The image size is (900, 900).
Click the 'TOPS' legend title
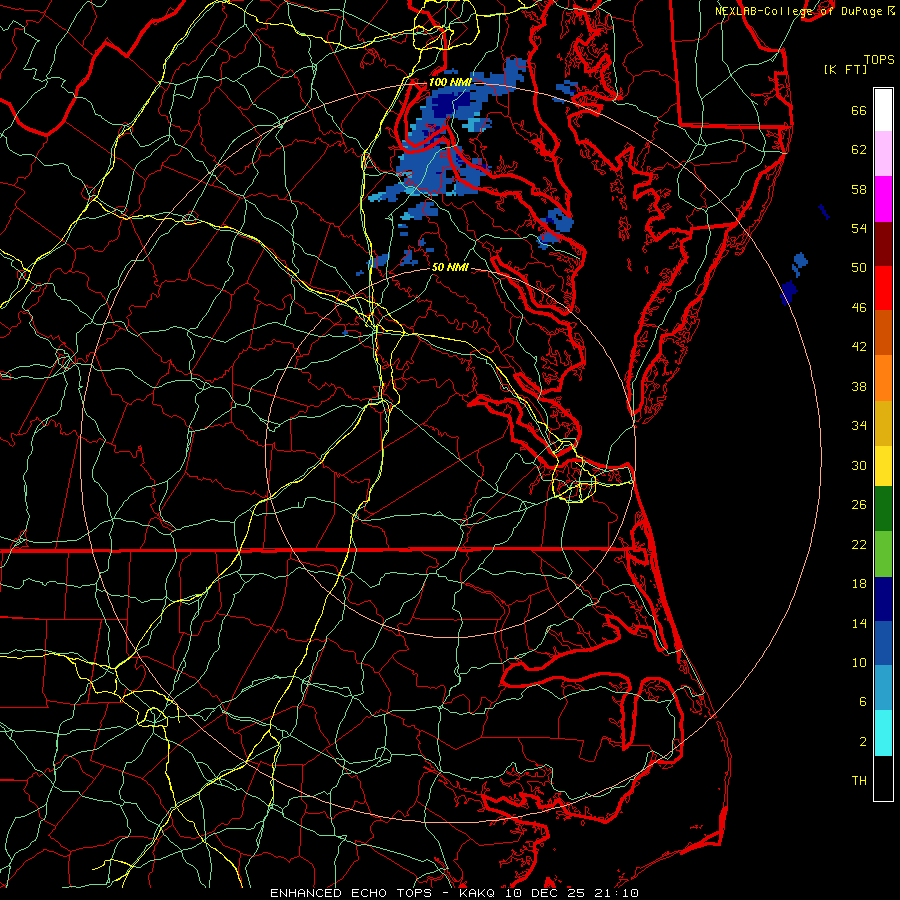pos(879,60)
